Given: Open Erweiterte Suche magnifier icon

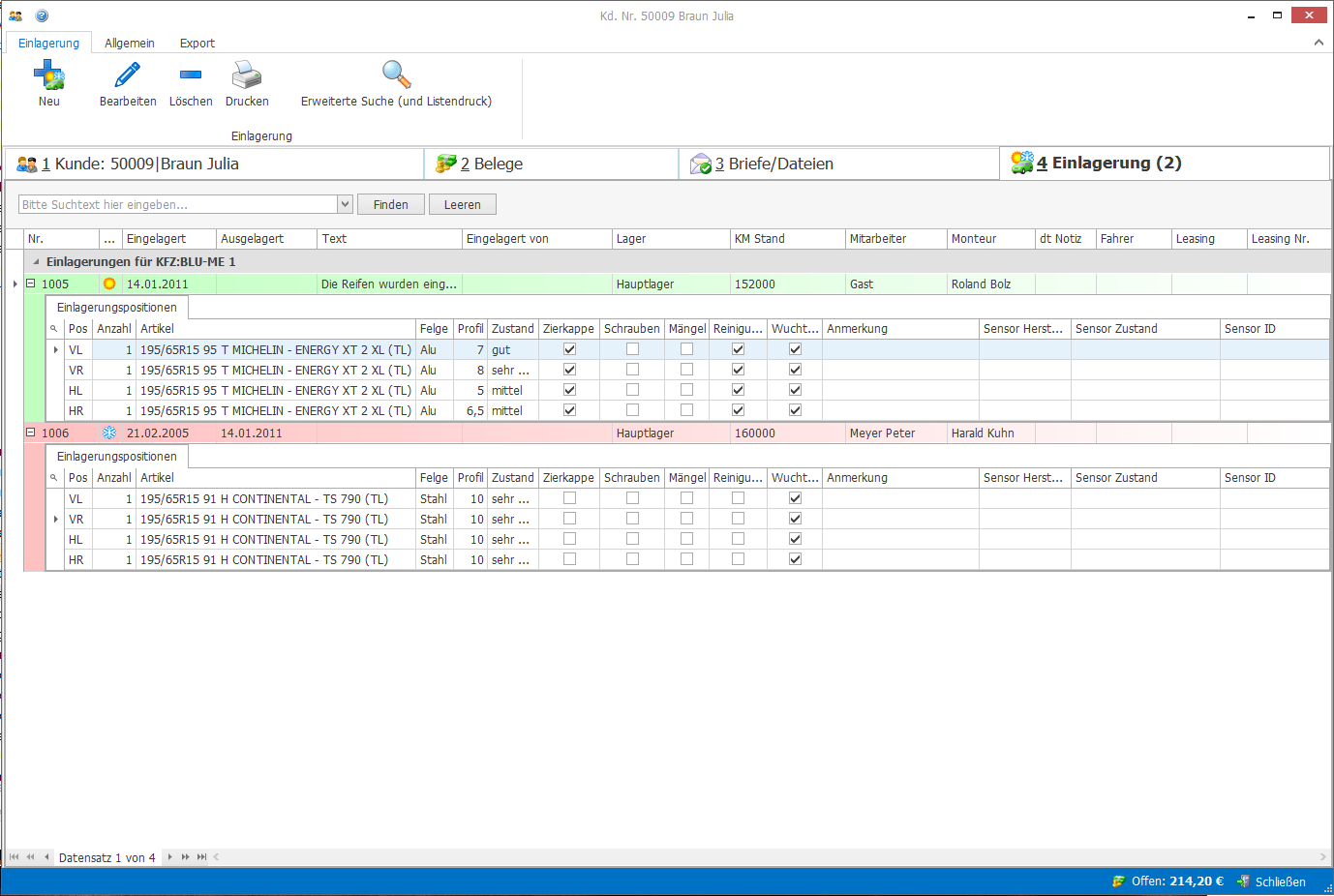Looking at the screenshot, I should (396, 75).
